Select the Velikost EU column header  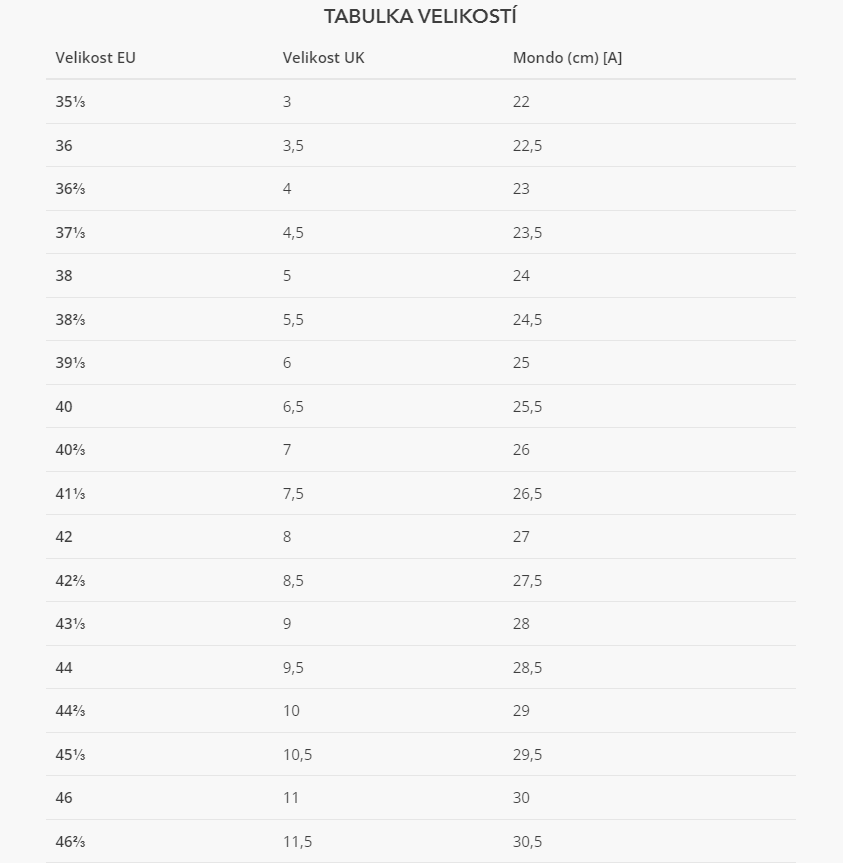click(95, 58)
